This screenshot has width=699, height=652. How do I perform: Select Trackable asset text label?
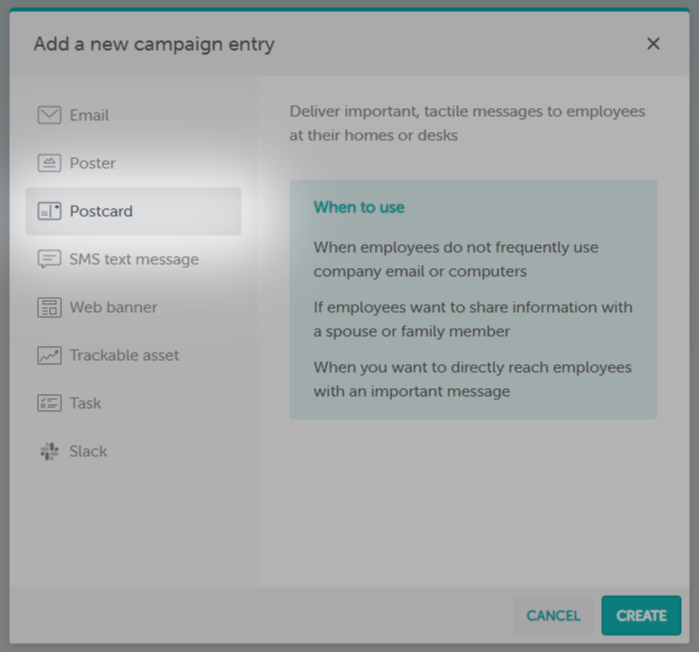click(124, 355)
